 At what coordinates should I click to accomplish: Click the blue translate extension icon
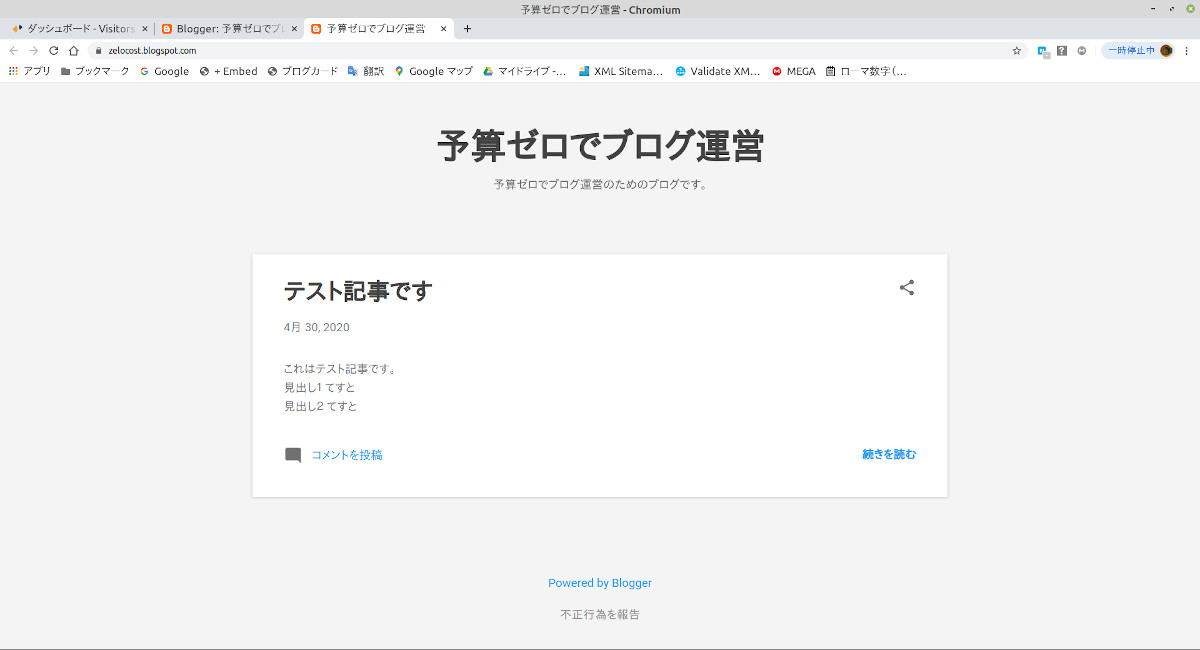click(1043, 50)
